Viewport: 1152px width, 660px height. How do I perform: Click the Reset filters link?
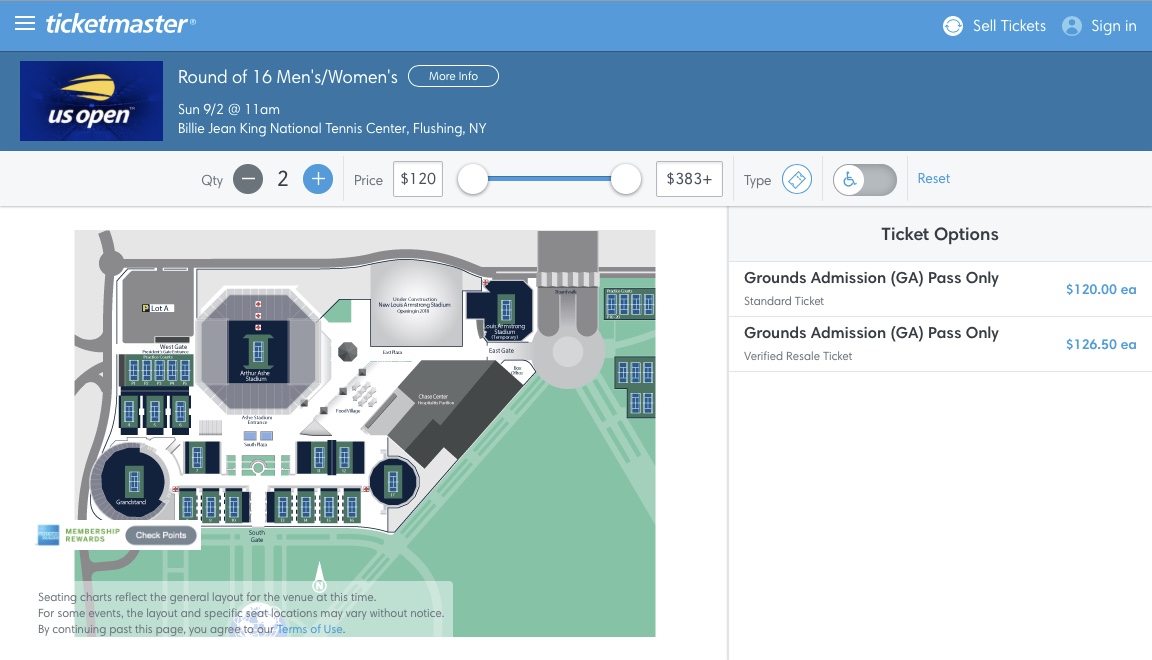(933, 178)
